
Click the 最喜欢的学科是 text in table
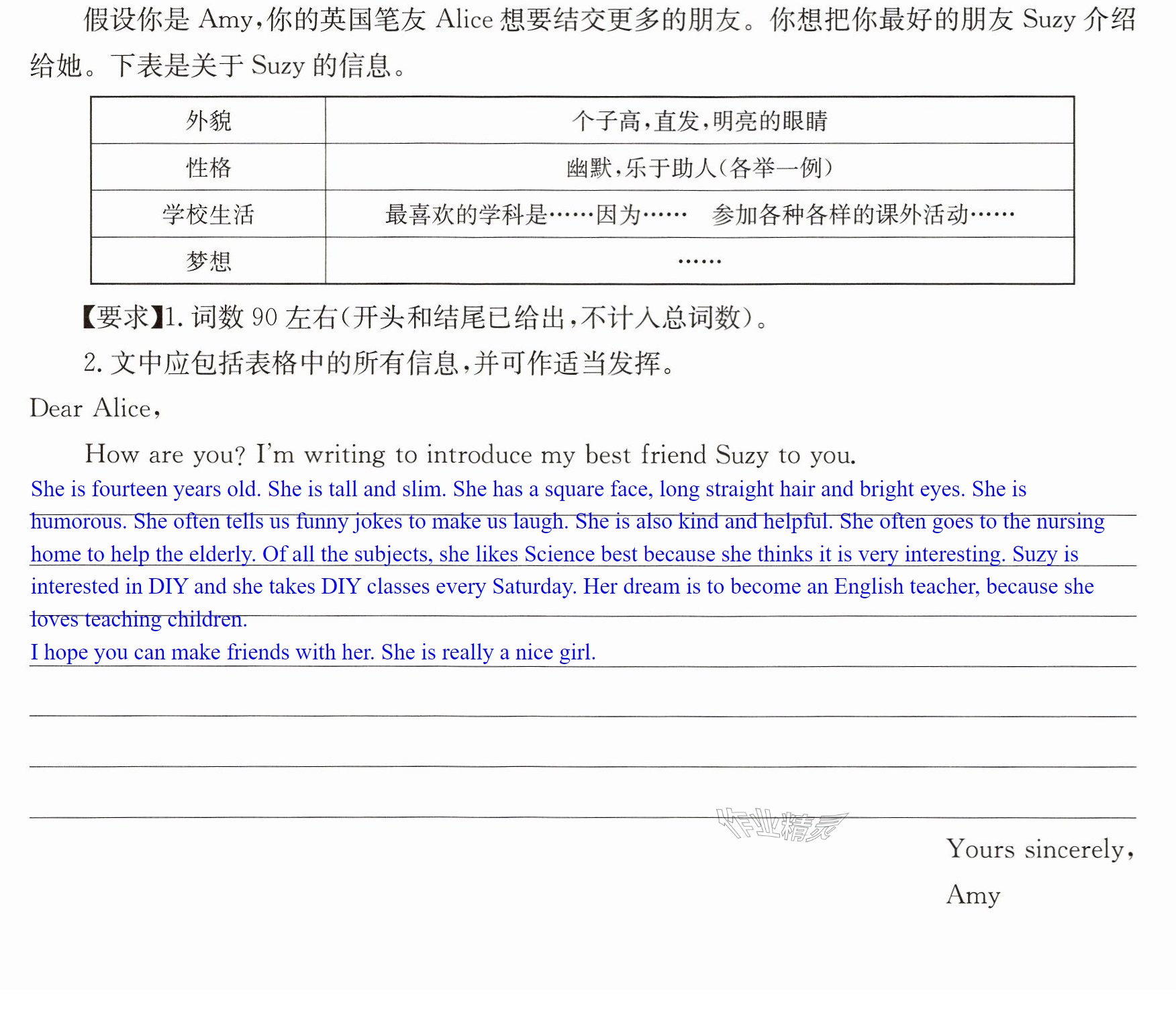click(x=467, y=215)
